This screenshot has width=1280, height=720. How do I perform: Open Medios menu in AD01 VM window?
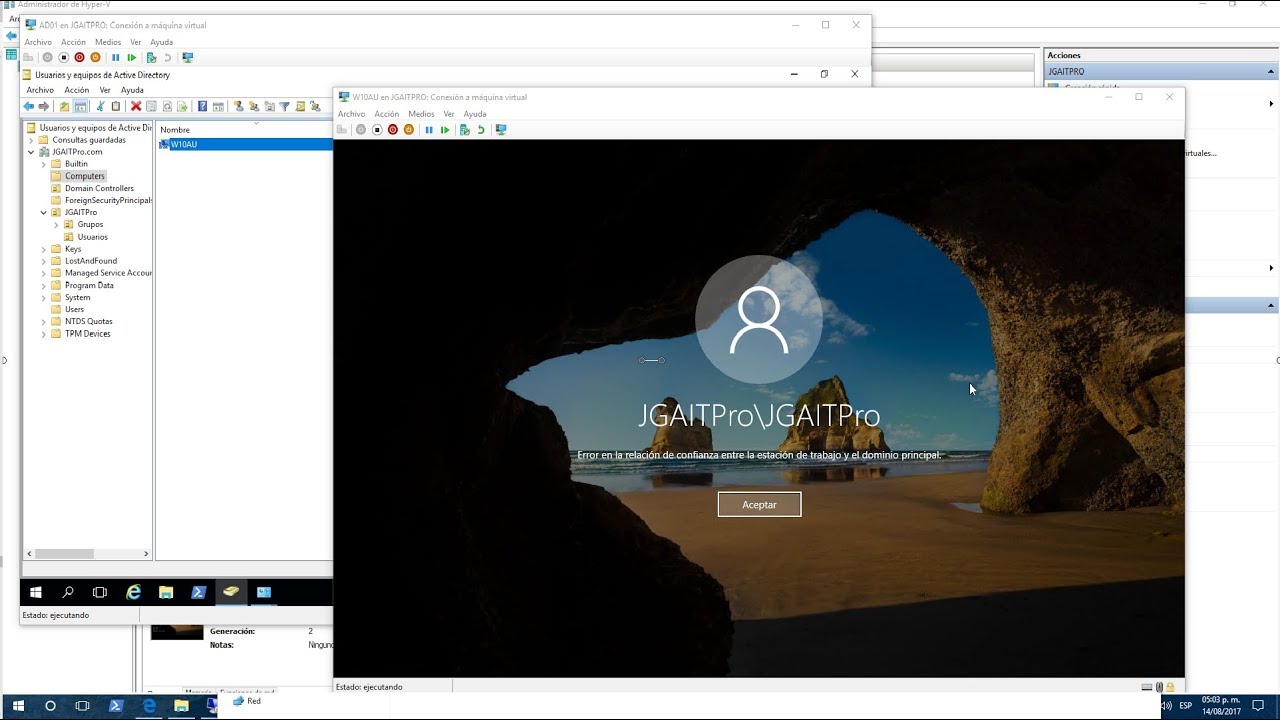point(108,42)
